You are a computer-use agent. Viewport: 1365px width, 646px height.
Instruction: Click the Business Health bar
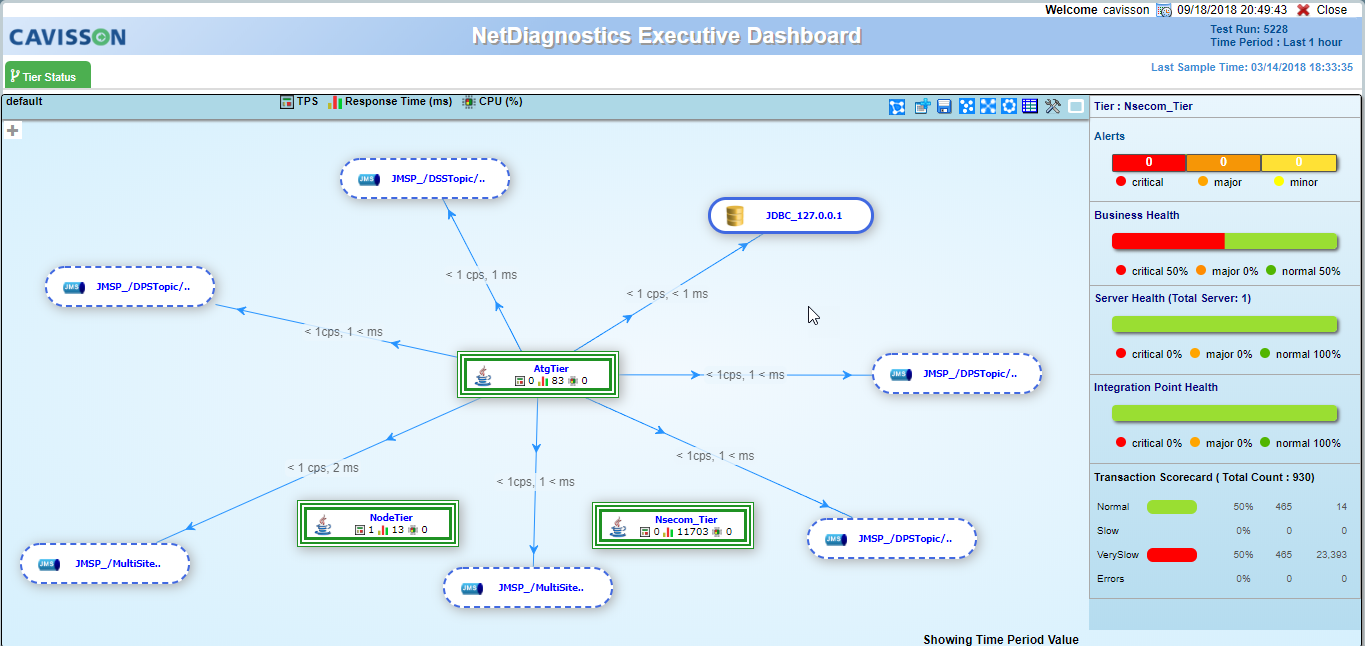[1225, 241]
